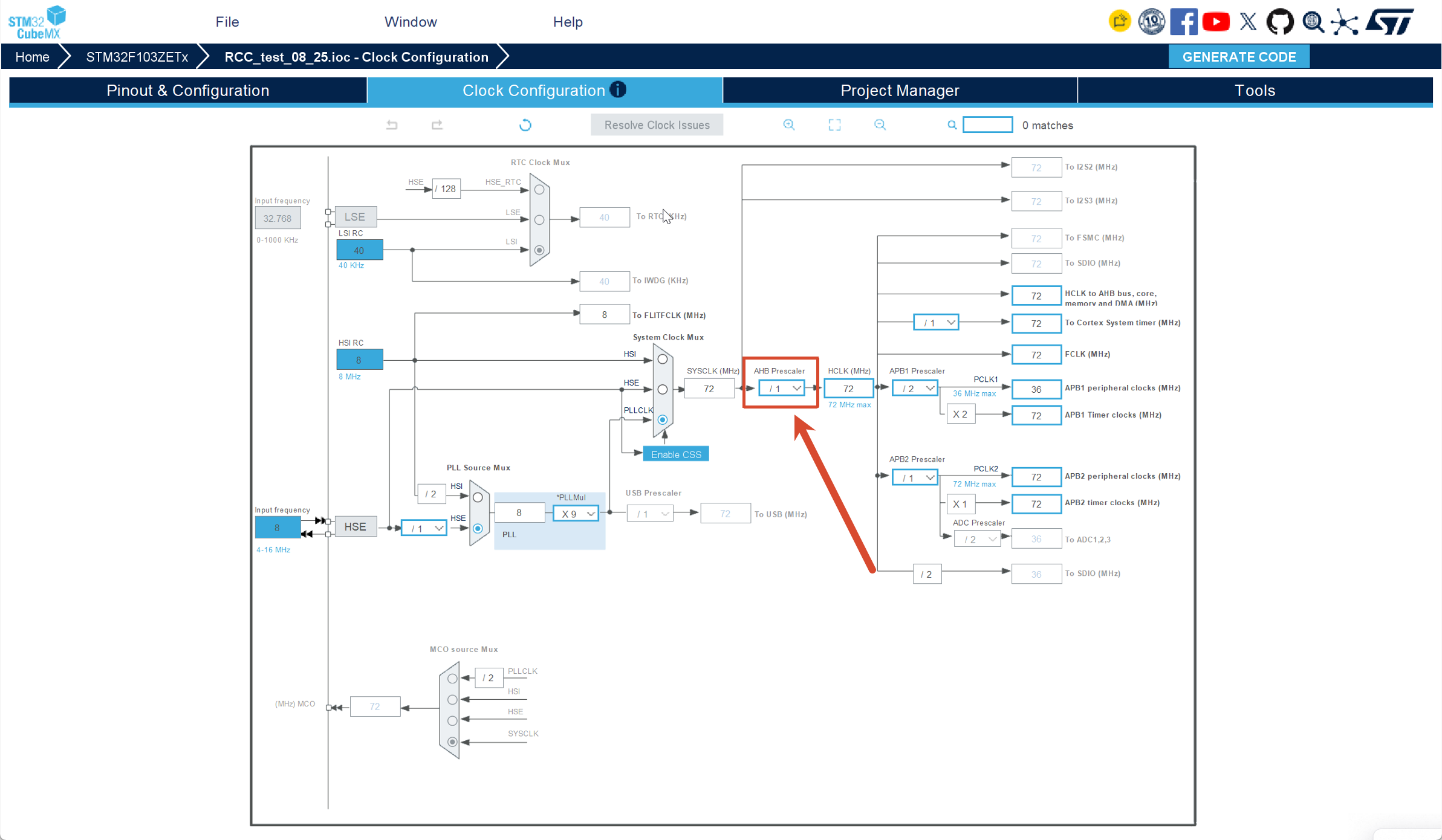Click APB1 peripheral clocks value 36

[1036, 389]
